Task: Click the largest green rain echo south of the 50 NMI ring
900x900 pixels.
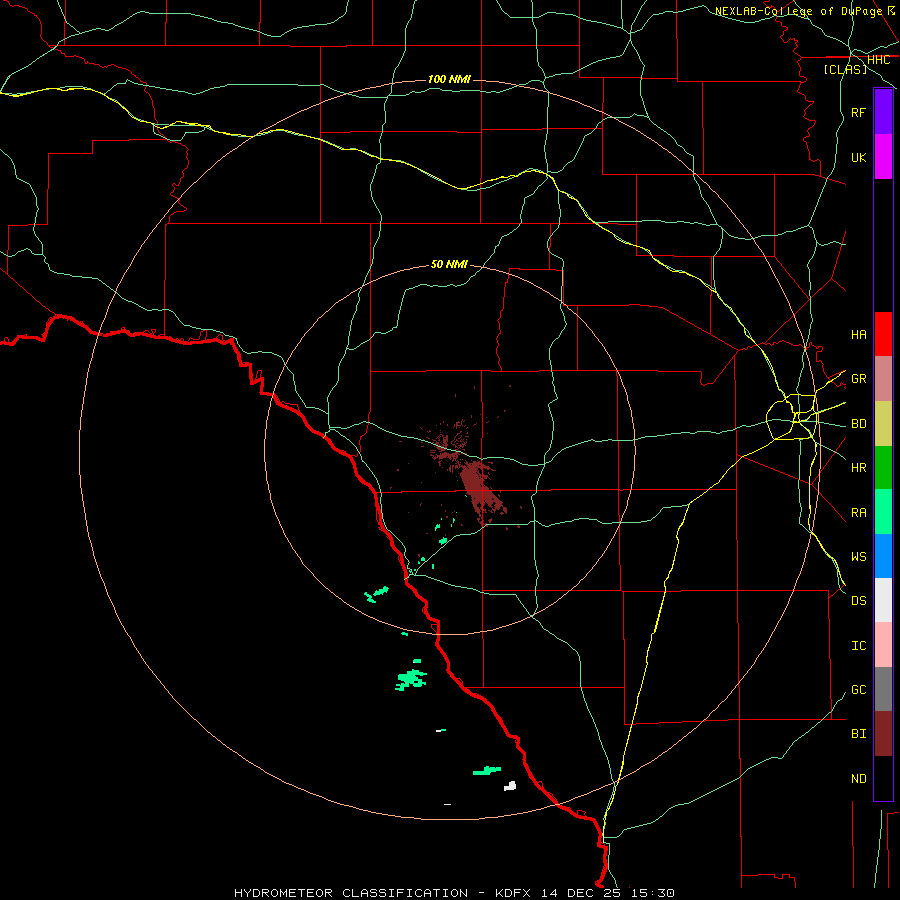Action: tap(411, 680)
